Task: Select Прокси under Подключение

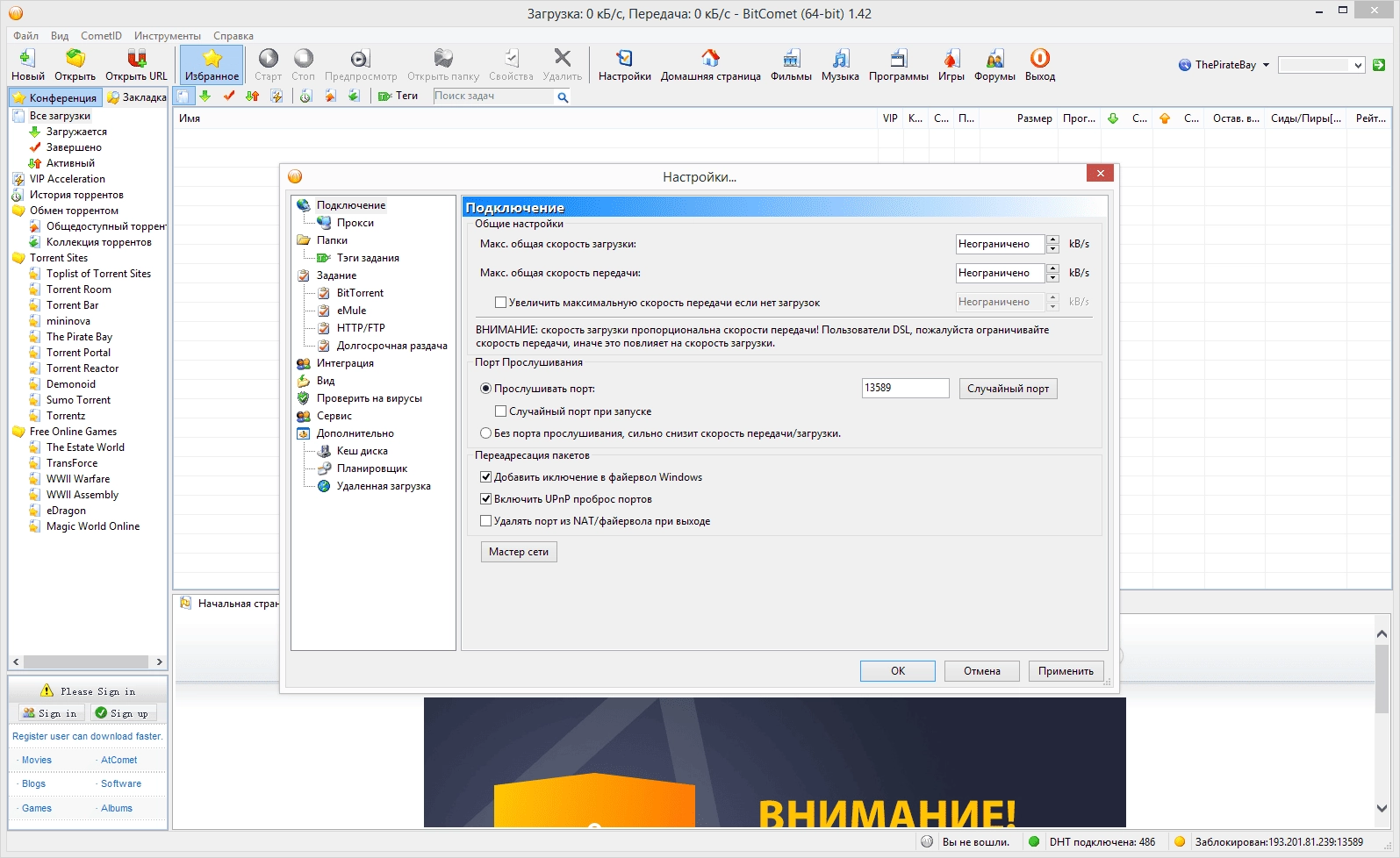Action: 355,223
